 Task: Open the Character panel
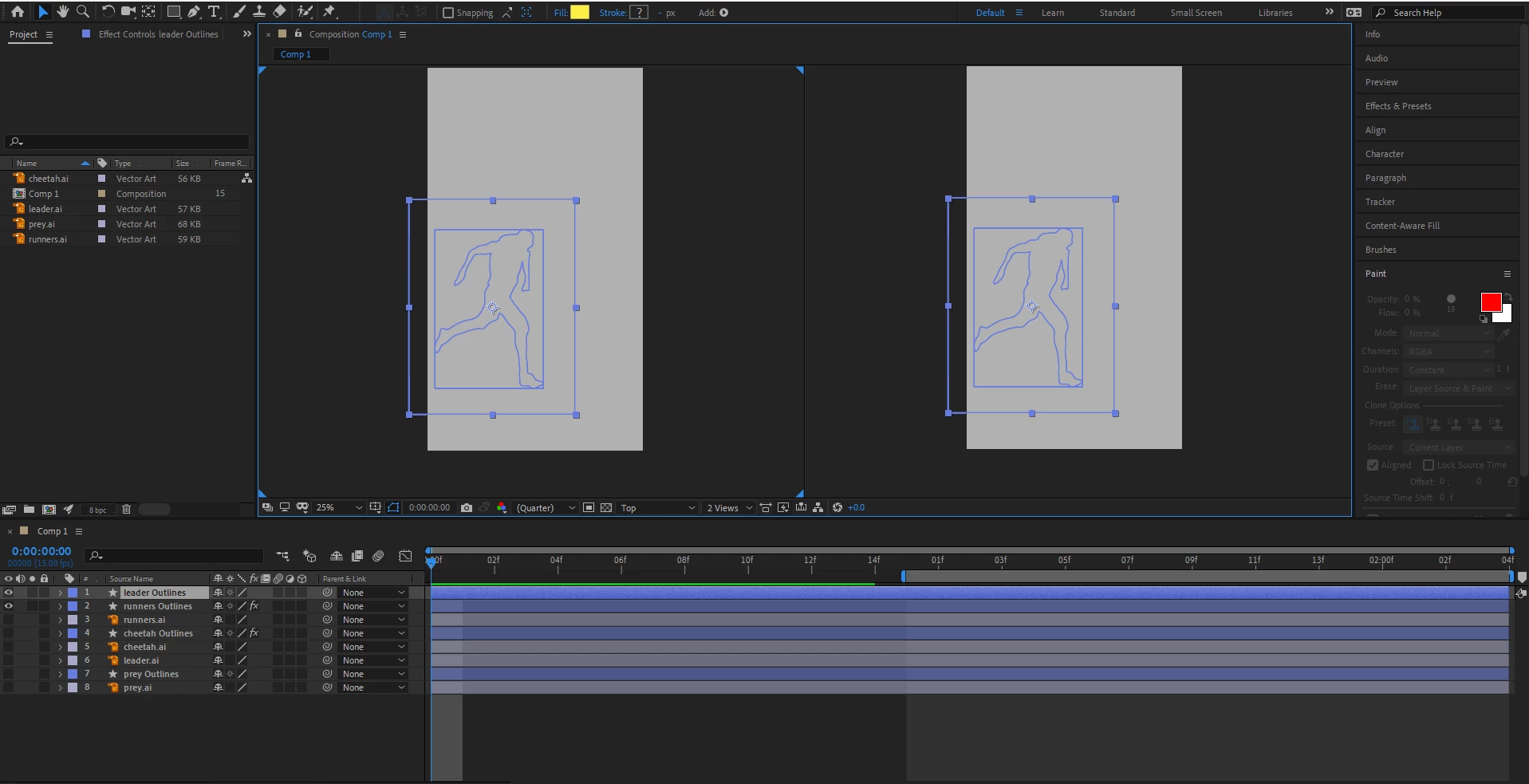click(x=1384, y=154)
